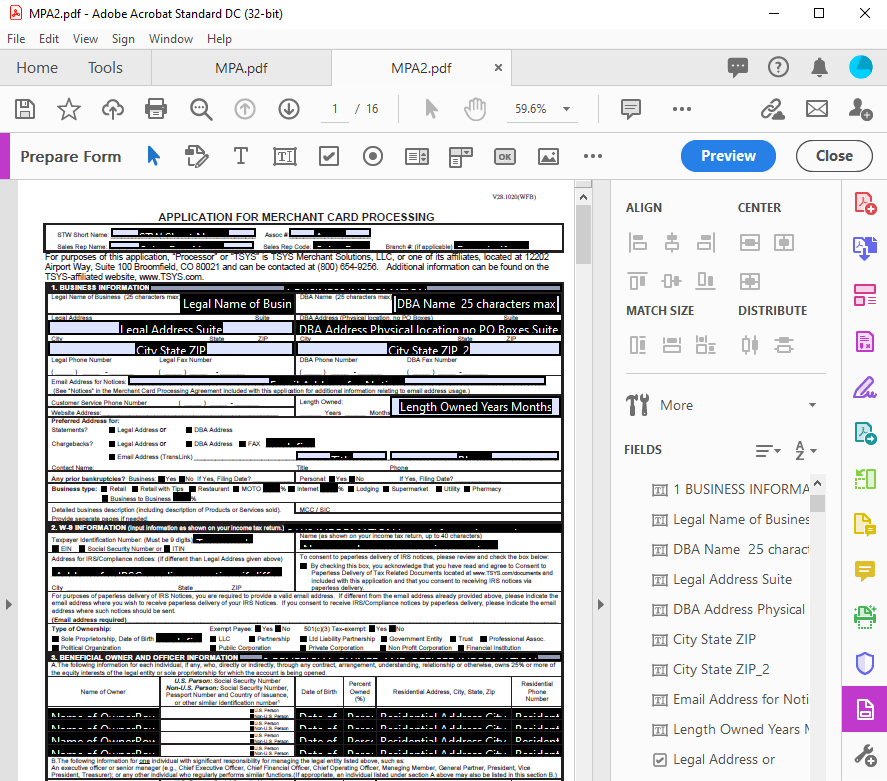Select 'Legal Address Suite' field in list

point(733,580)
